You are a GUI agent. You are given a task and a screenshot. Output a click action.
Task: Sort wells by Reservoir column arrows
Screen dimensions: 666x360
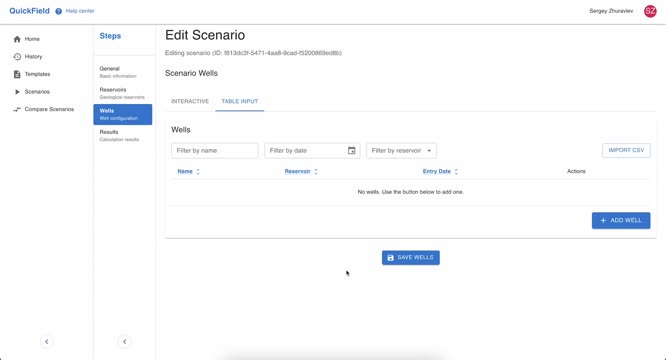coord(316,172)
